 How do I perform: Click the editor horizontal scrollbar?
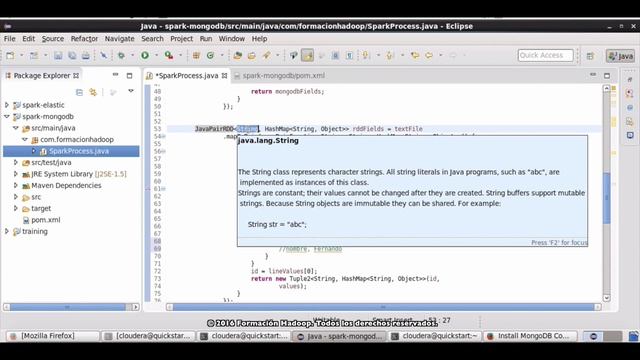(x=383, y=307)
